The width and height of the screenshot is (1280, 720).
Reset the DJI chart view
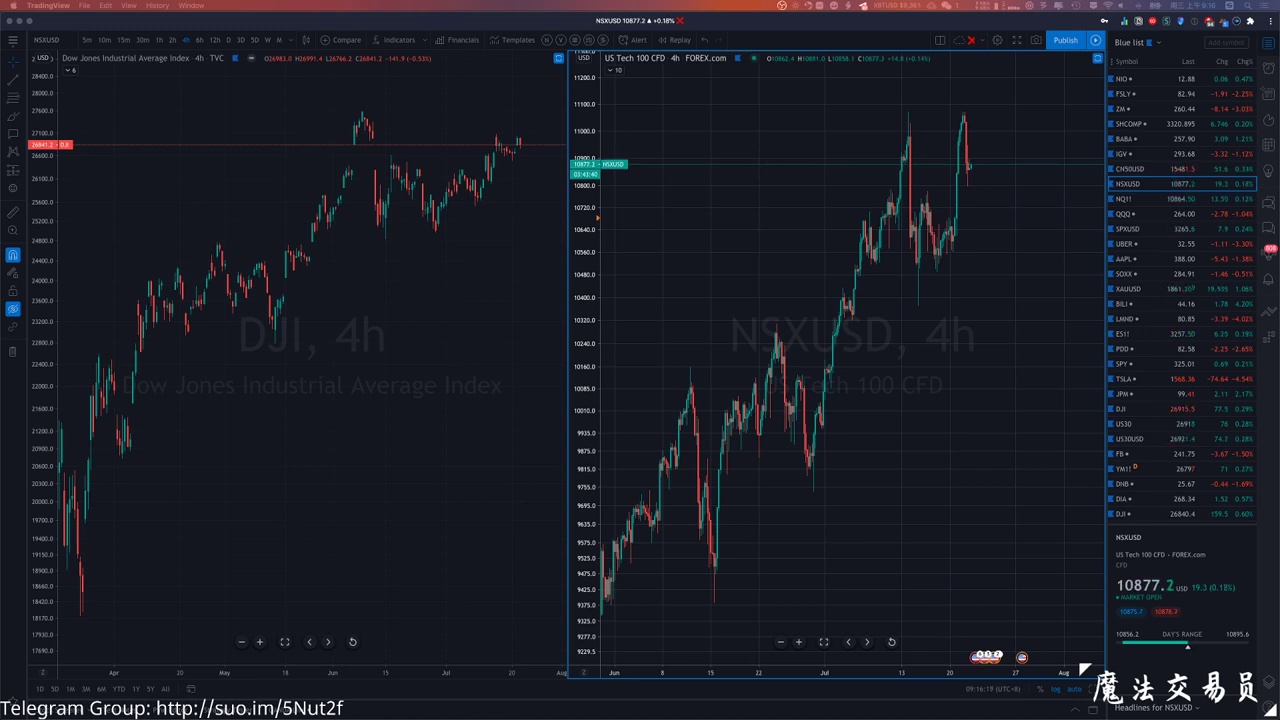(352, 642)
